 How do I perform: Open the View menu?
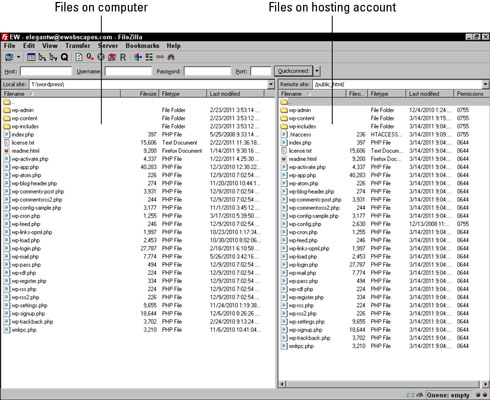tap(50, 46)
